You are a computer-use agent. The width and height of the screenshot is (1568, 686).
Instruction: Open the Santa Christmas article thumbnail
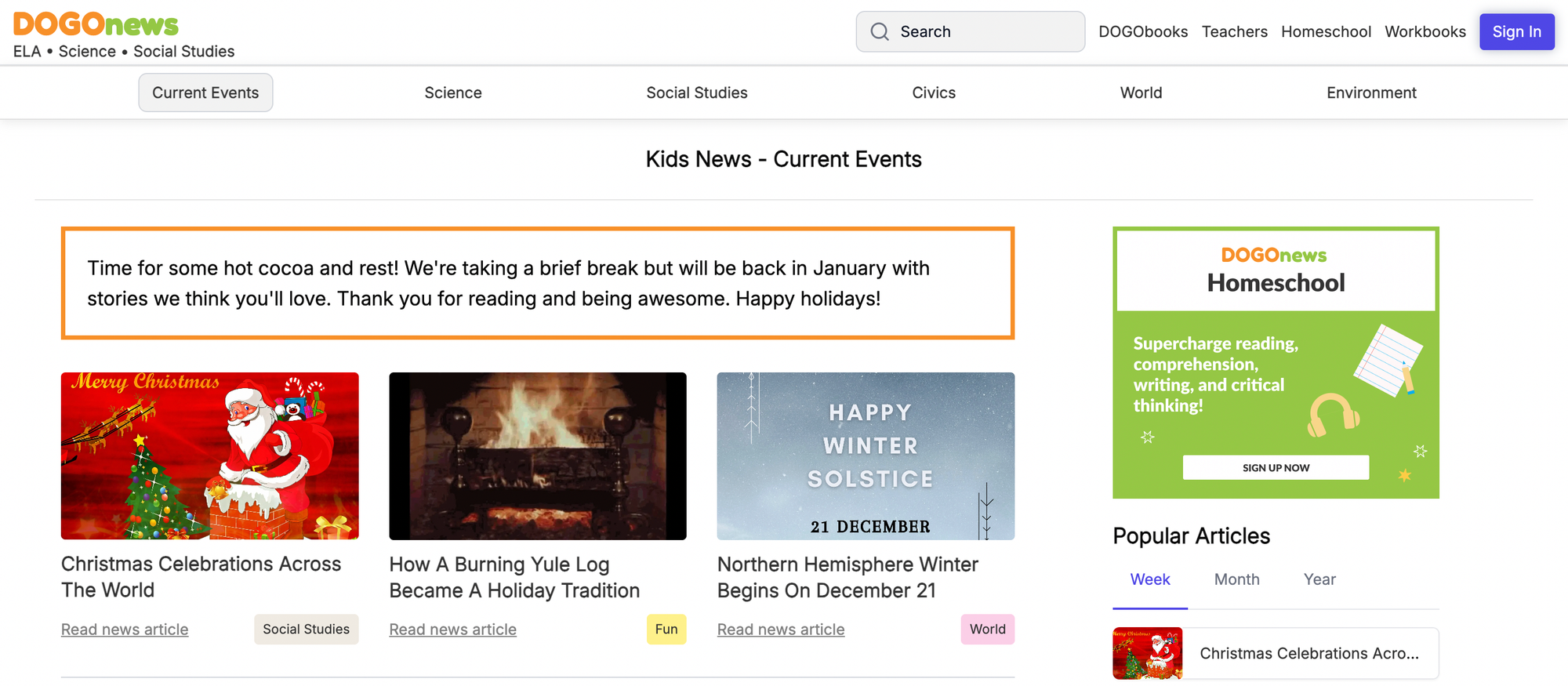(210, 456)
